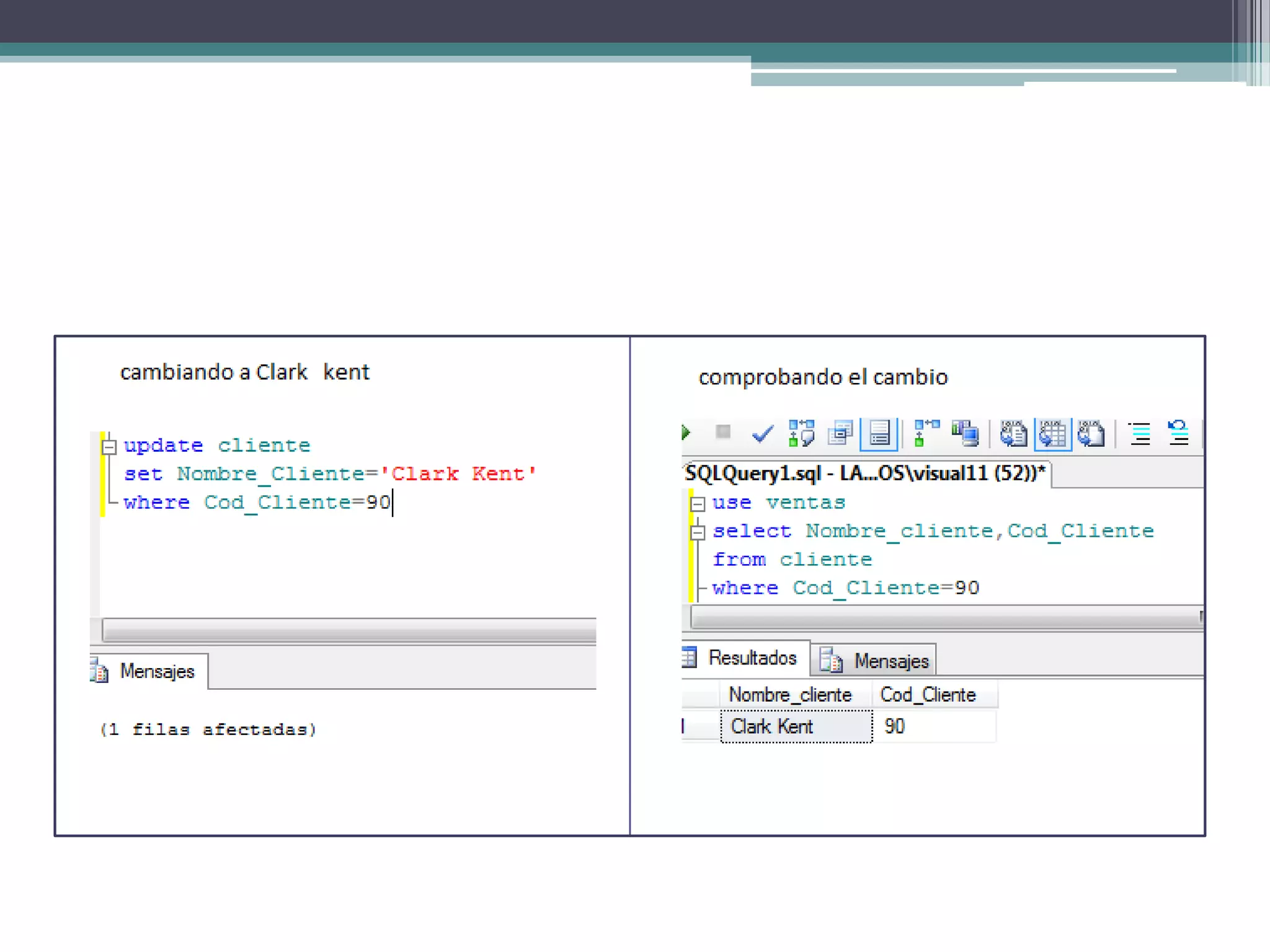Image resolution: width=1270 pixels, height=952 pixels.
Task: Collapse the select Nombre_cliente query block
Action: pyautogui.click(x=698, y=532)
